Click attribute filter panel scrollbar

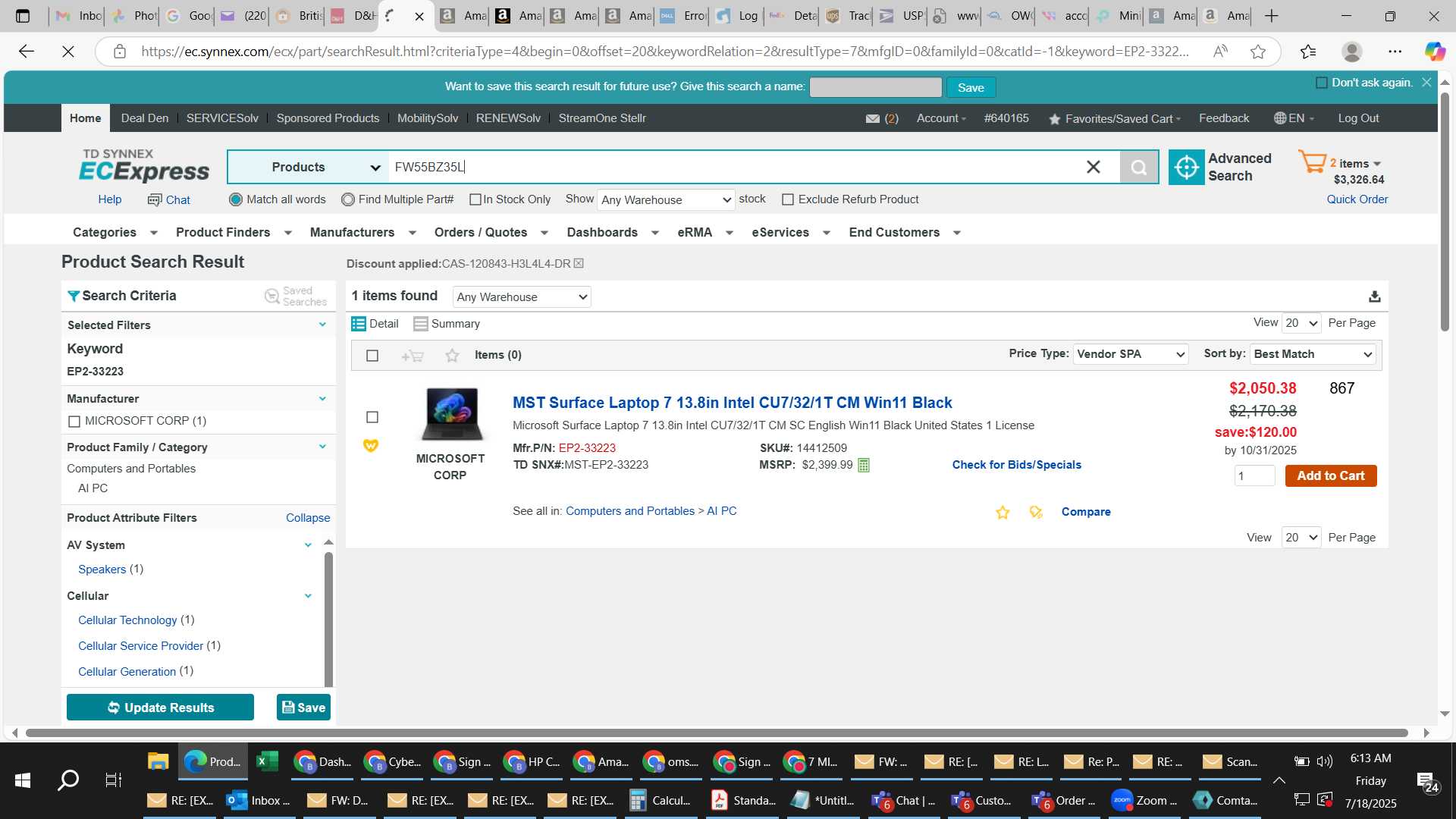pos(328,618)
